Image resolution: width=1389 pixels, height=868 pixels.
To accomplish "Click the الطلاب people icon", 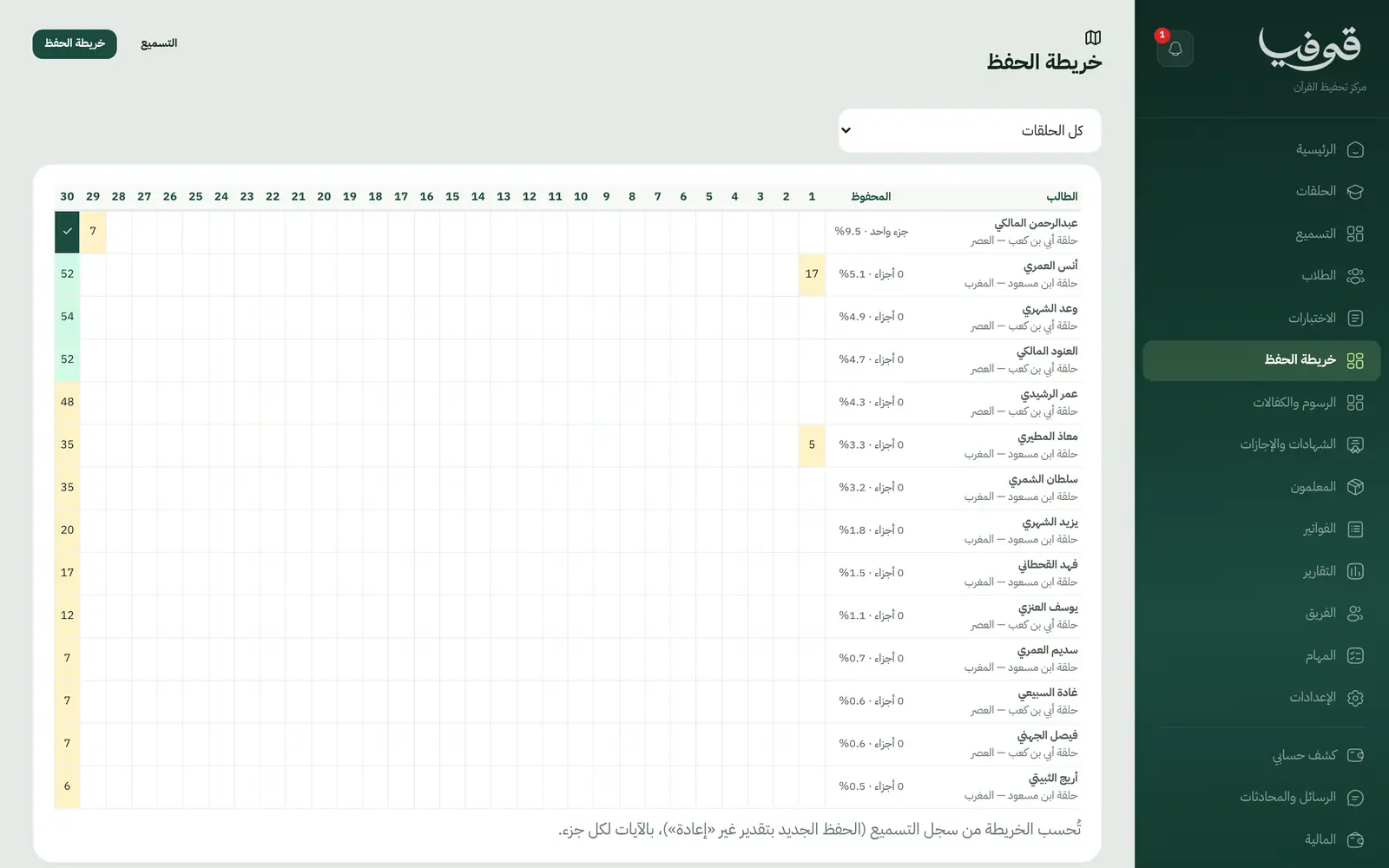I will [x=1355, y=276].
